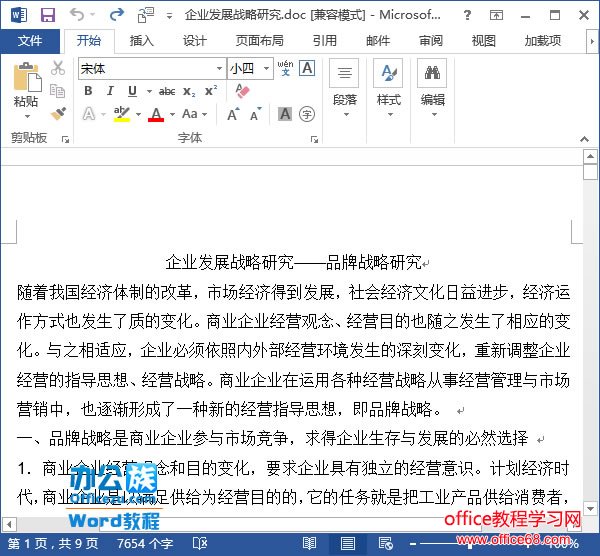
Task: Increase font size with the larger A
Action: pyautogui.click(x=233, y=114)
